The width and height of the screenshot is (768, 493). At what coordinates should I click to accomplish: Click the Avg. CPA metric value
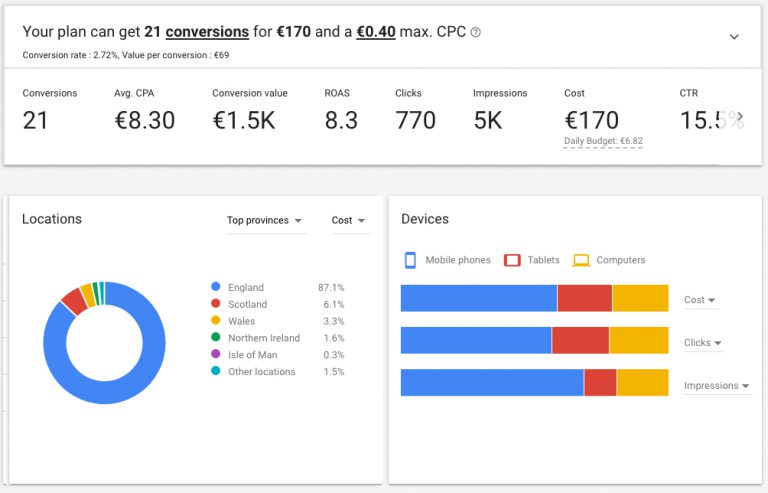click(x=144, y=121)
